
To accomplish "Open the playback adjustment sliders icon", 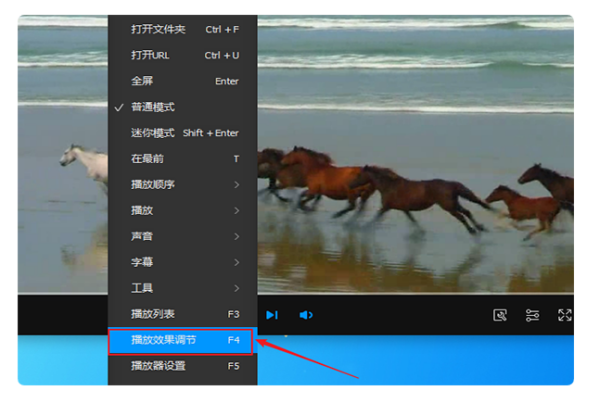I will click(x=533, y=315).
